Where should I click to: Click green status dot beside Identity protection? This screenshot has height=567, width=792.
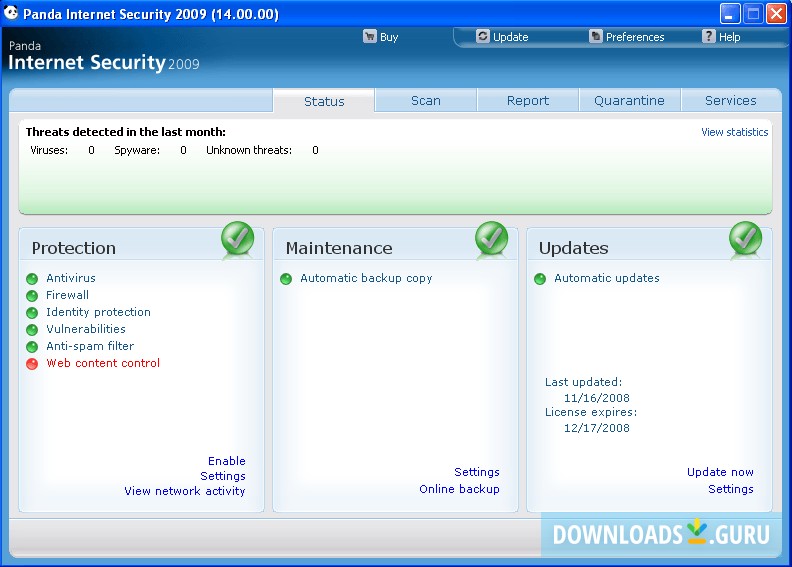[x=32, y=313]
